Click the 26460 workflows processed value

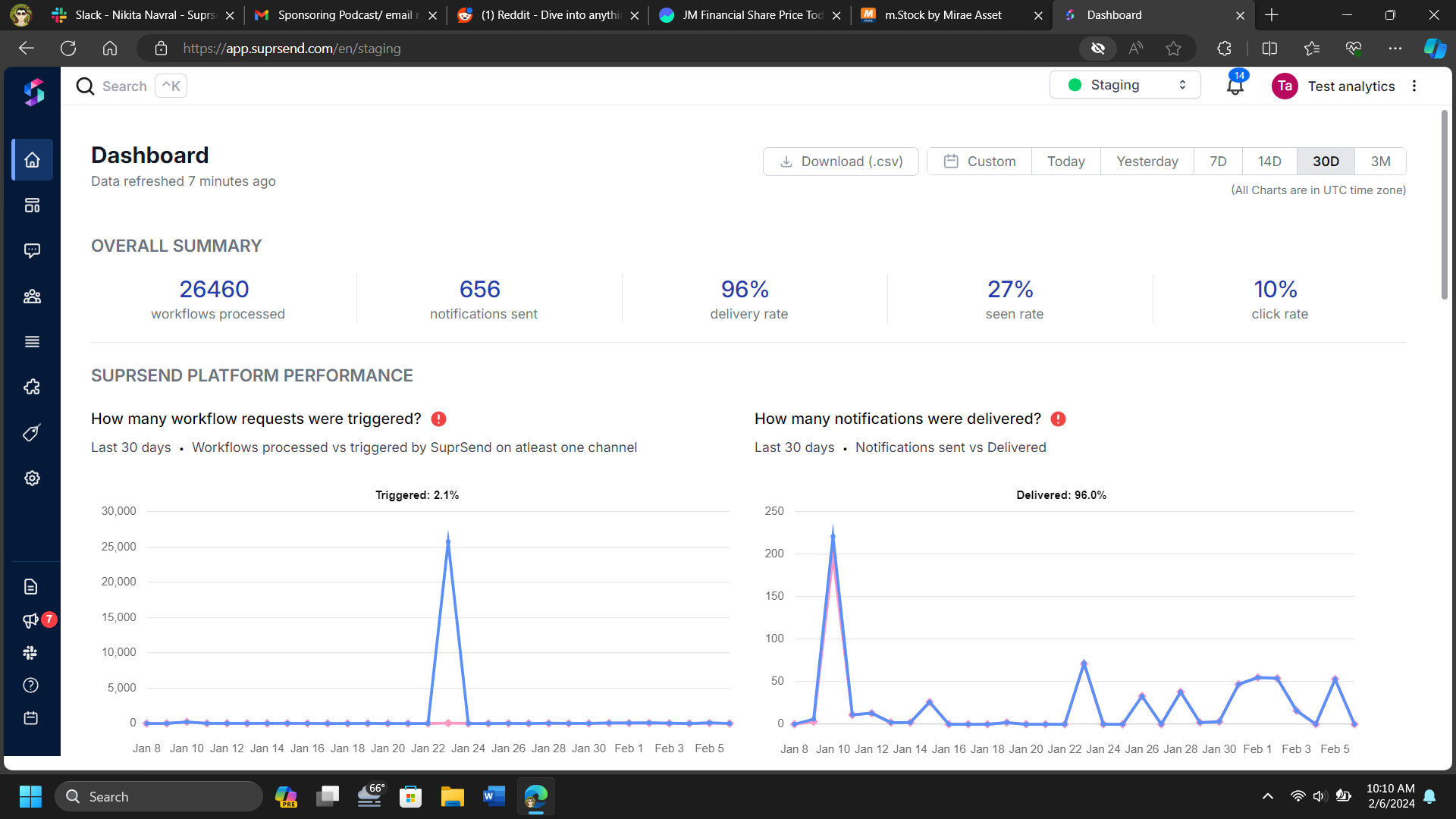(x=214, y=289)
